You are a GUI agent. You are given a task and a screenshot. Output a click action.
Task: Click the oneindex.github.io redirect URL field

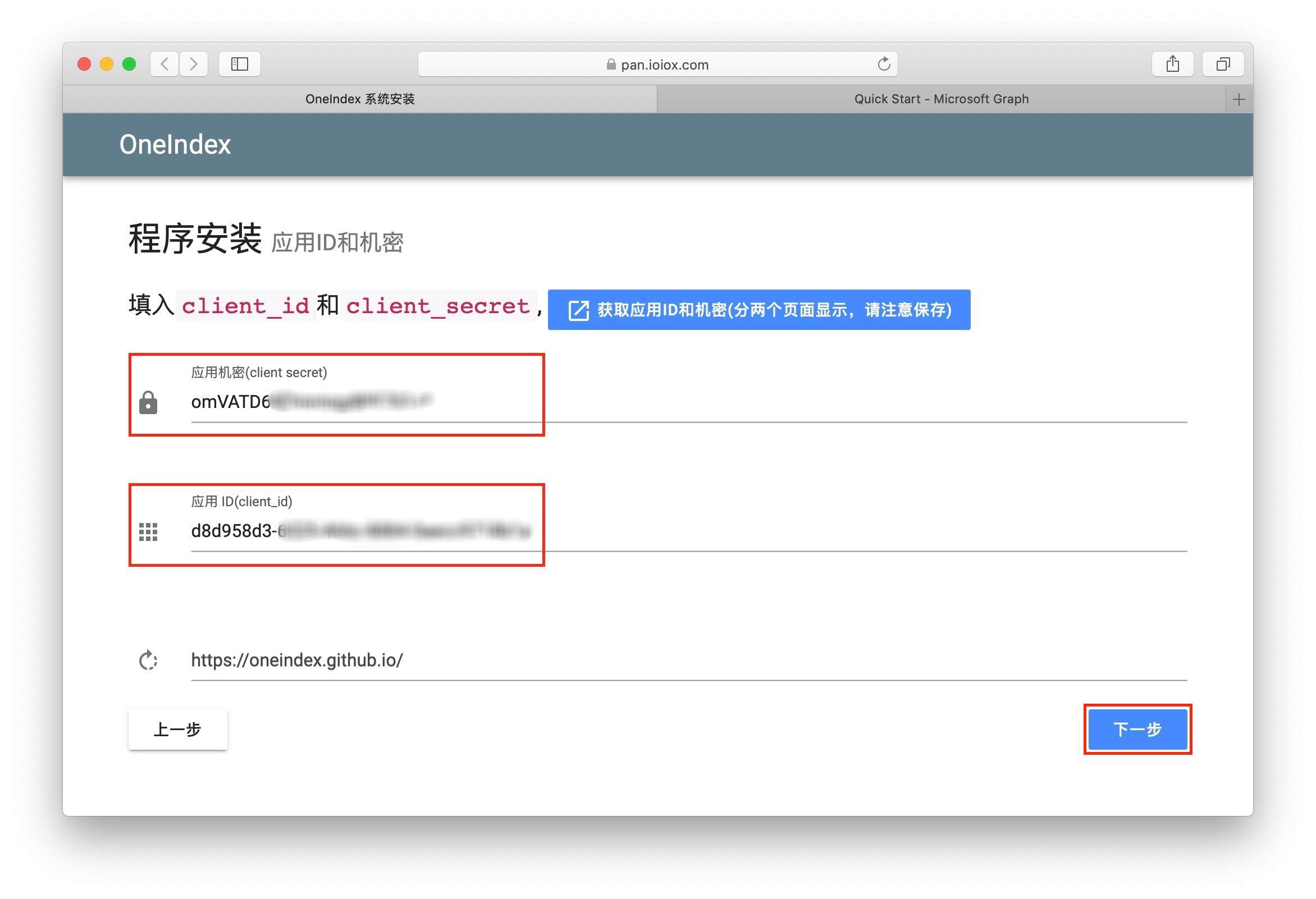pyautogui.click(x=679, y=660)
